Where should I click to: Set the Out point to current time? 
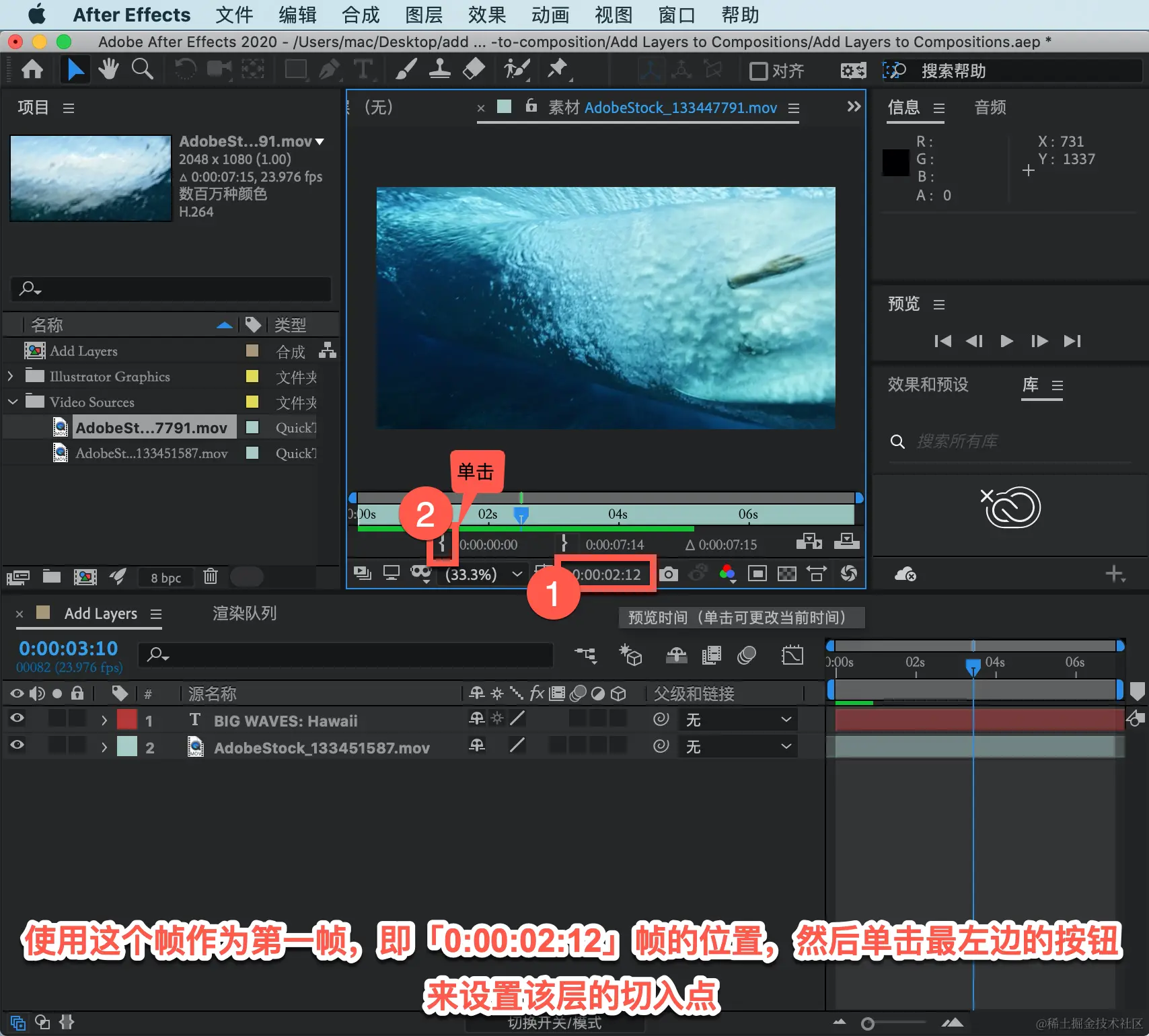pos(564,543)
